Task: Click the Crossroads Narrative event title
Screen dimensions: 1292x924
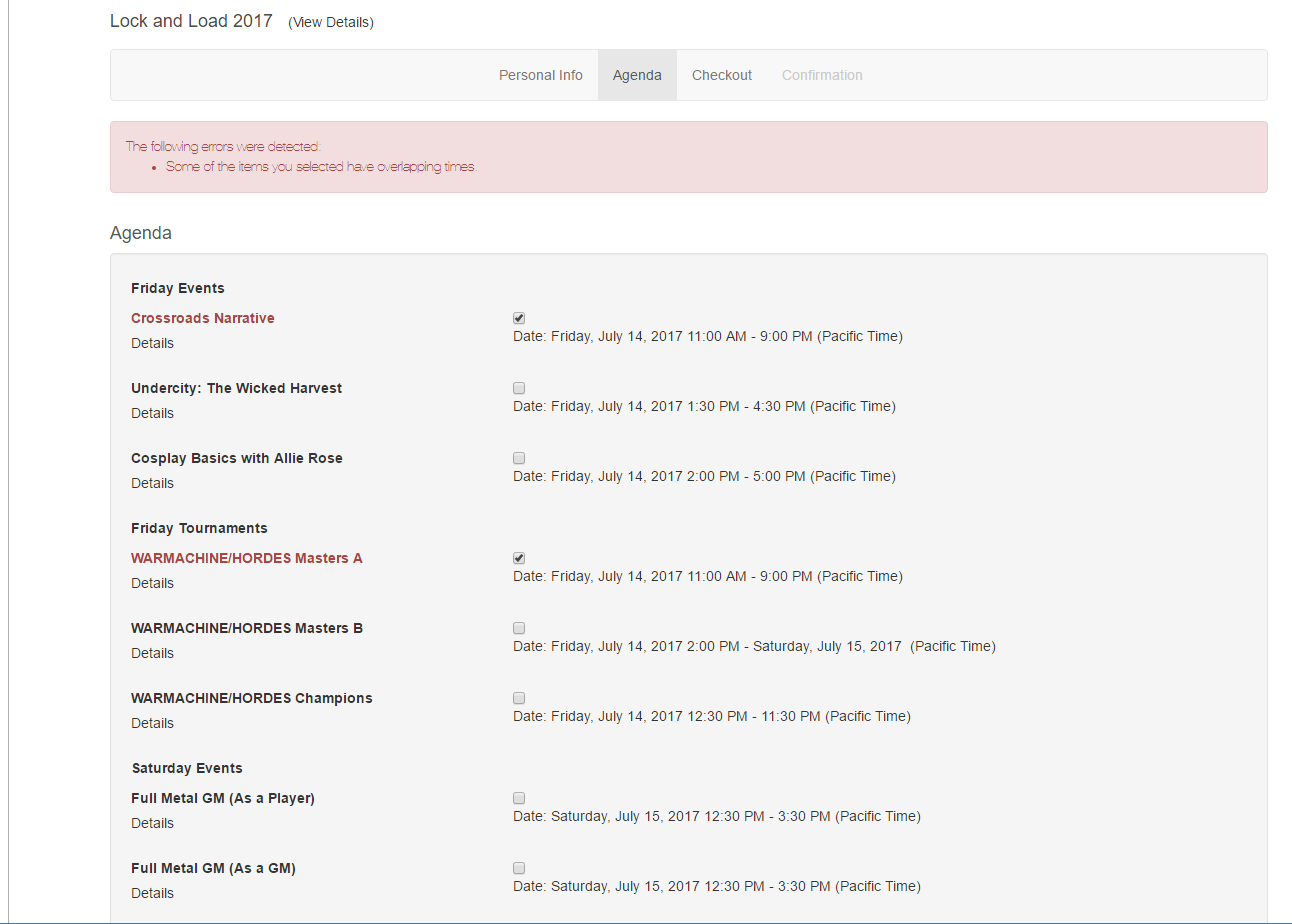Action: tap(203, 318)
